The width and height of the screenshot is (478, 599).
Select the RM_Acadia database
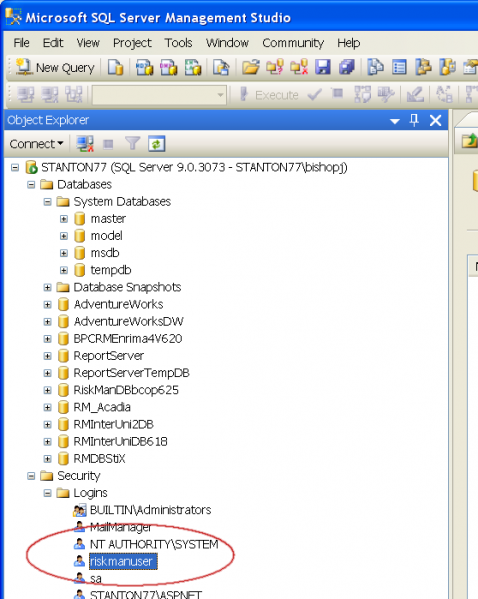point(102,407)
